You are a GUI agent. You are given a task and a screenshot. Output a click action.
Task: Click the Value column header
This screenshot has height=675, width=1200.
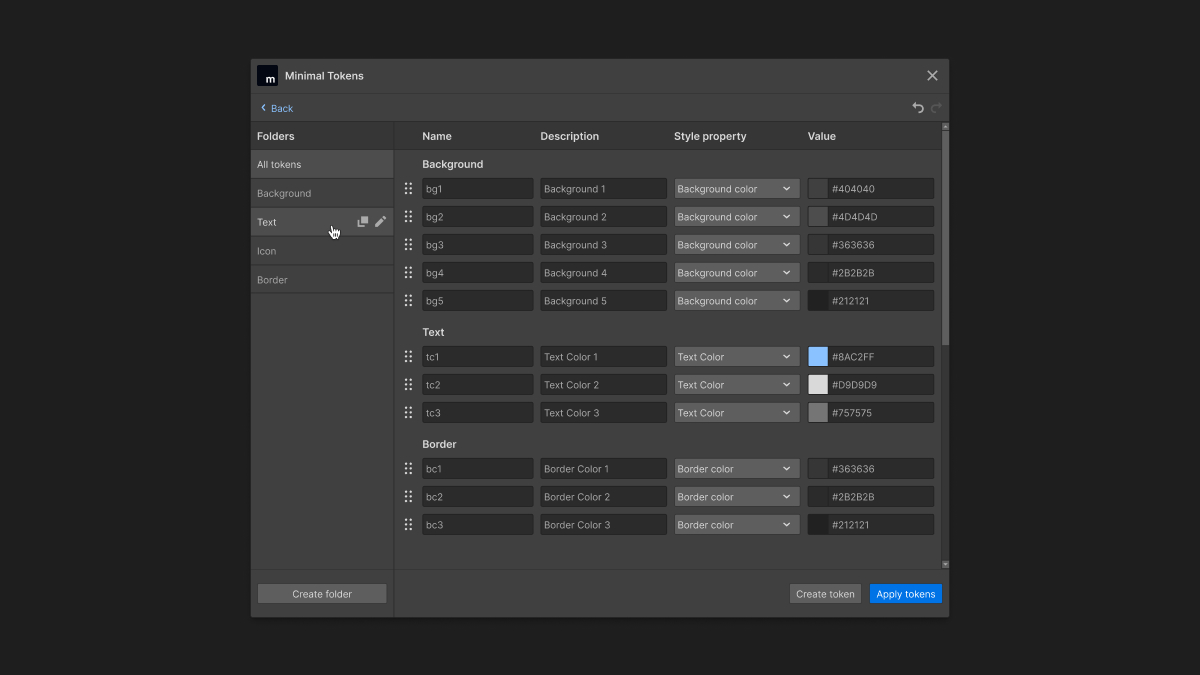coord(822,136)
